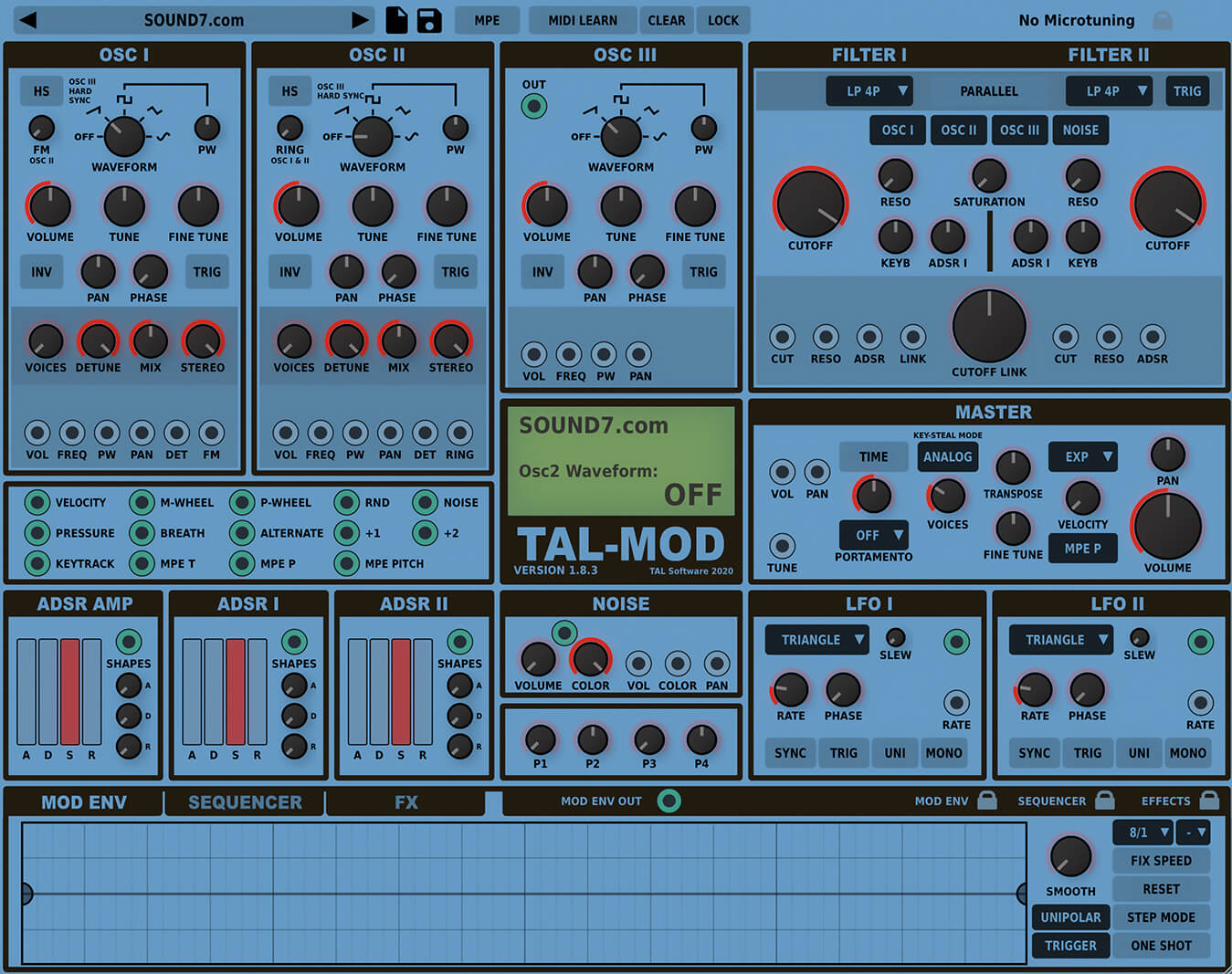The width and height of the screenshot is (1232, 974).
Task: Click the MOD ENV OUT jack
Action: point(669,801)
